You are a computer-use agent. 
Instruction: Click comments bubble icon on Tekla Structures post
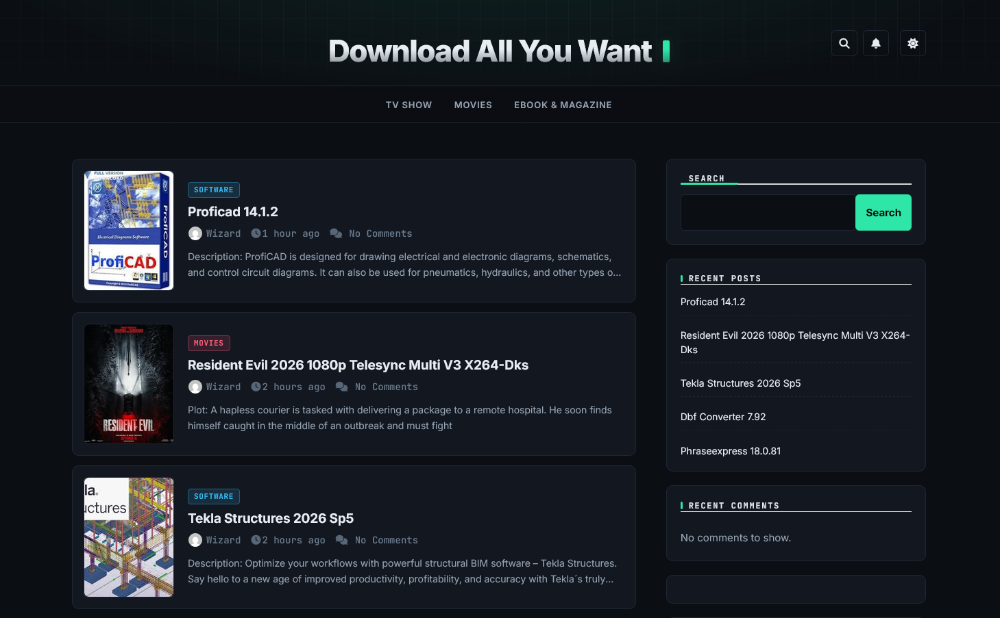pyautogui.click(x=342, y=540)
